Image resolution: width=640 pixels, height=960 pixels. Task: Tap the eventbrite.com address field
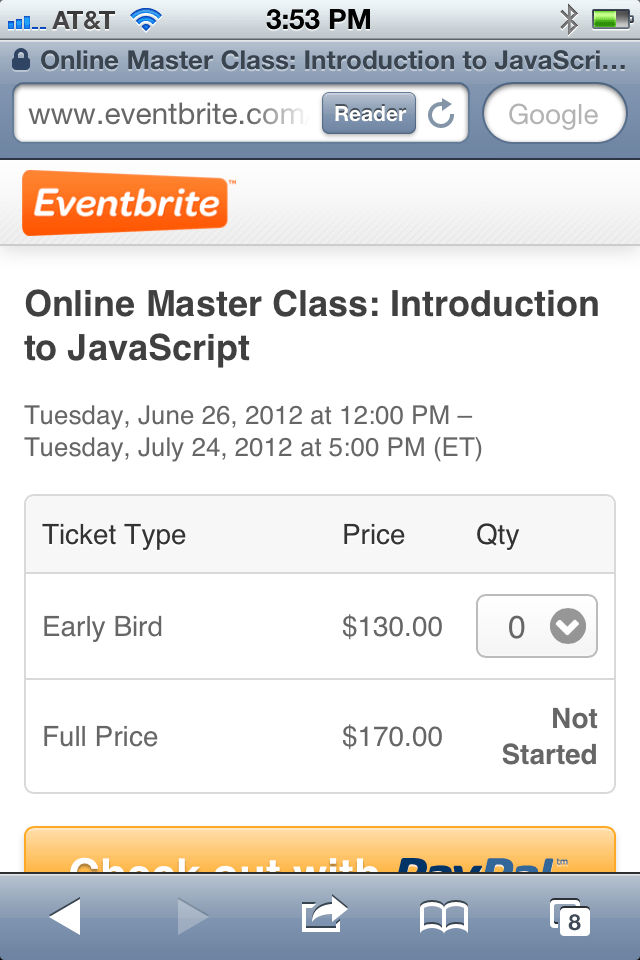click(x=166, y=115)
